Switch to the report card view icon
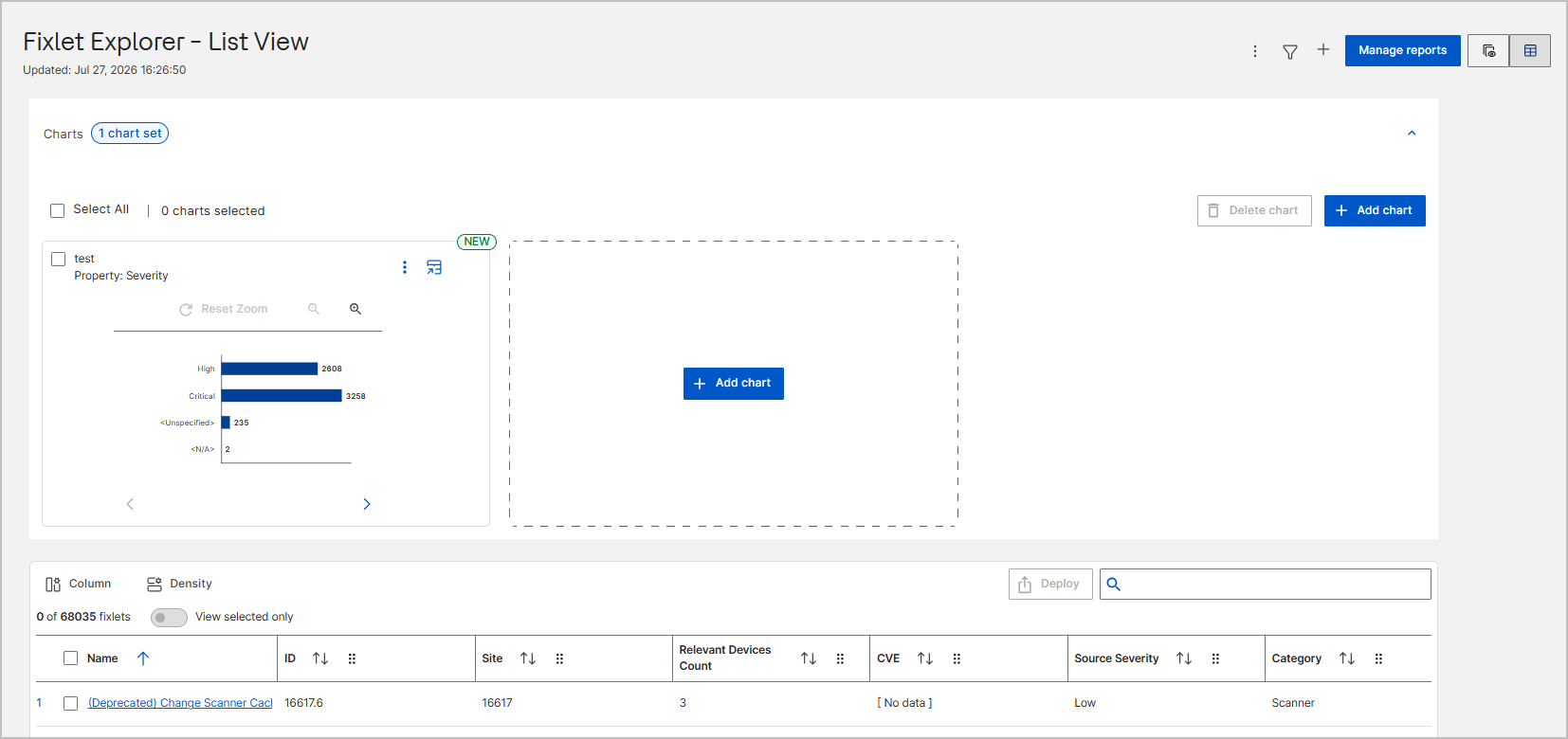 point(1488,51)
